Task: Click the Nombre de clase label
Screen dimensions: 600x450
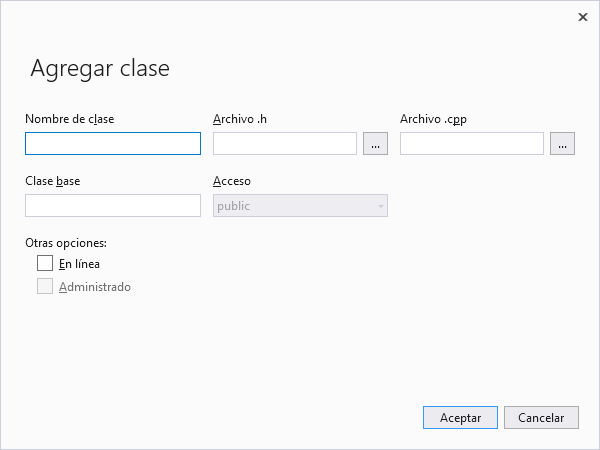Action: point(70,119)
